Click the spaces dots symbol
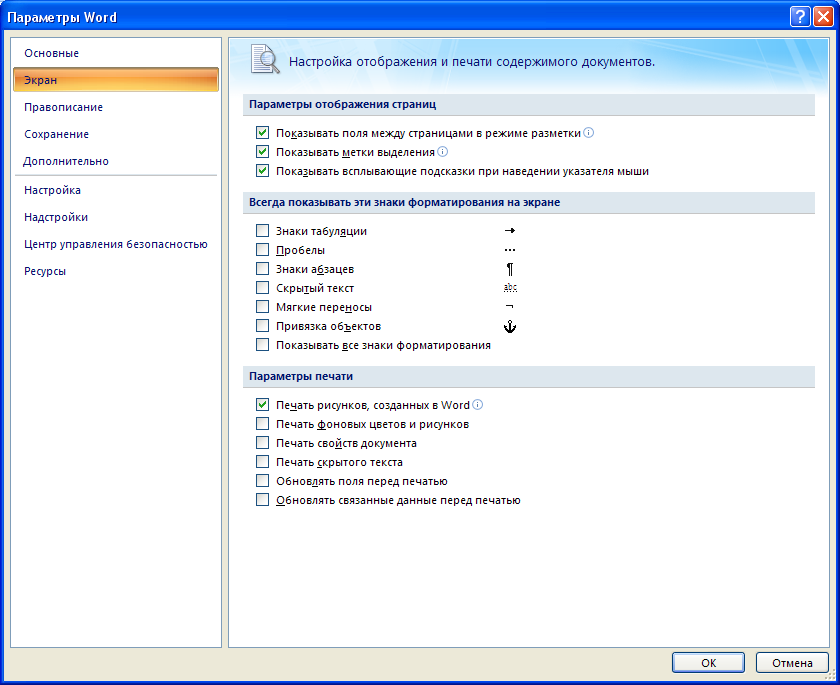This screenshot has width=840, height=685. tap(509, 250)
